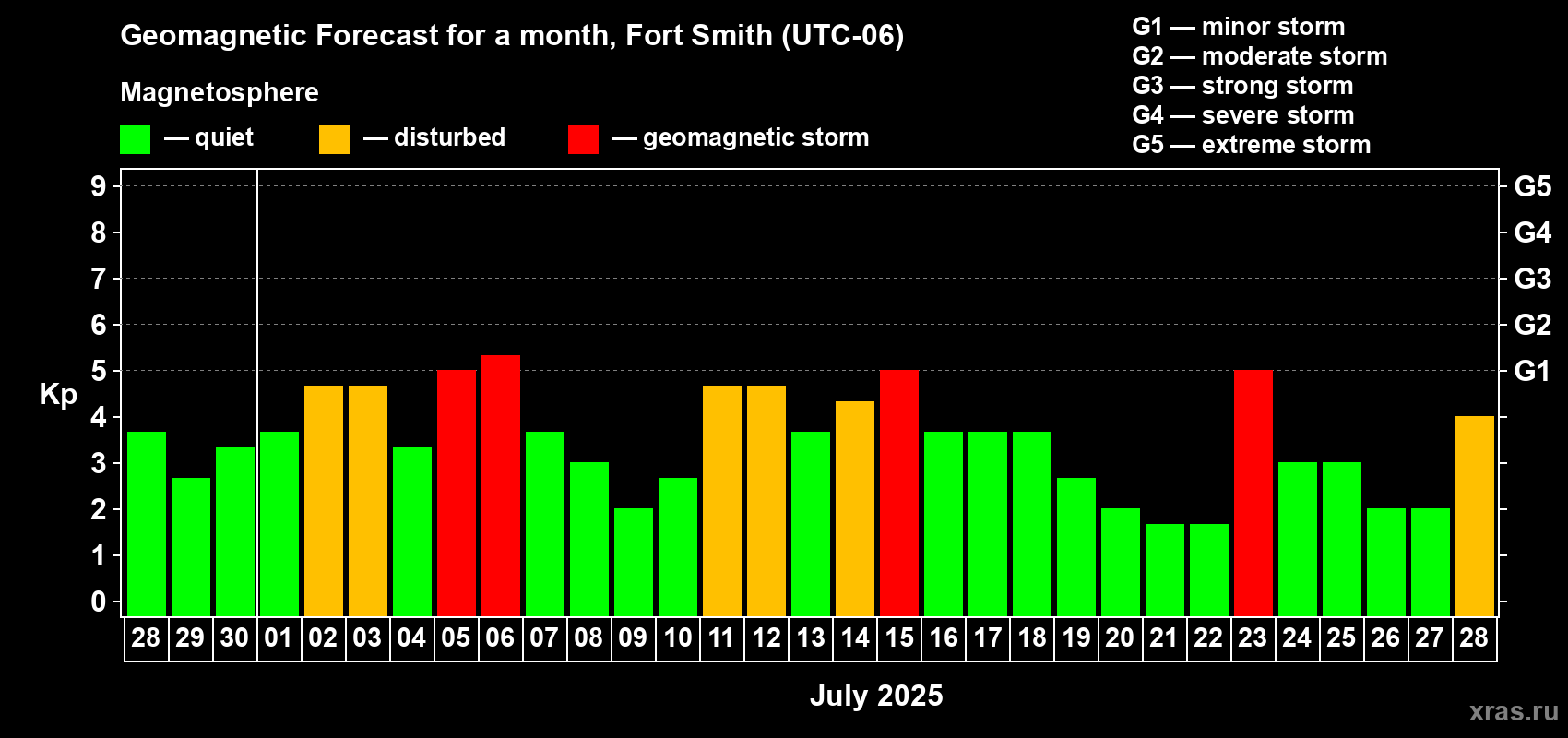1568x738 pixels.
Task: Click date label '25' on the axis
Action: pyautogui.click(x=1341, y=638)
